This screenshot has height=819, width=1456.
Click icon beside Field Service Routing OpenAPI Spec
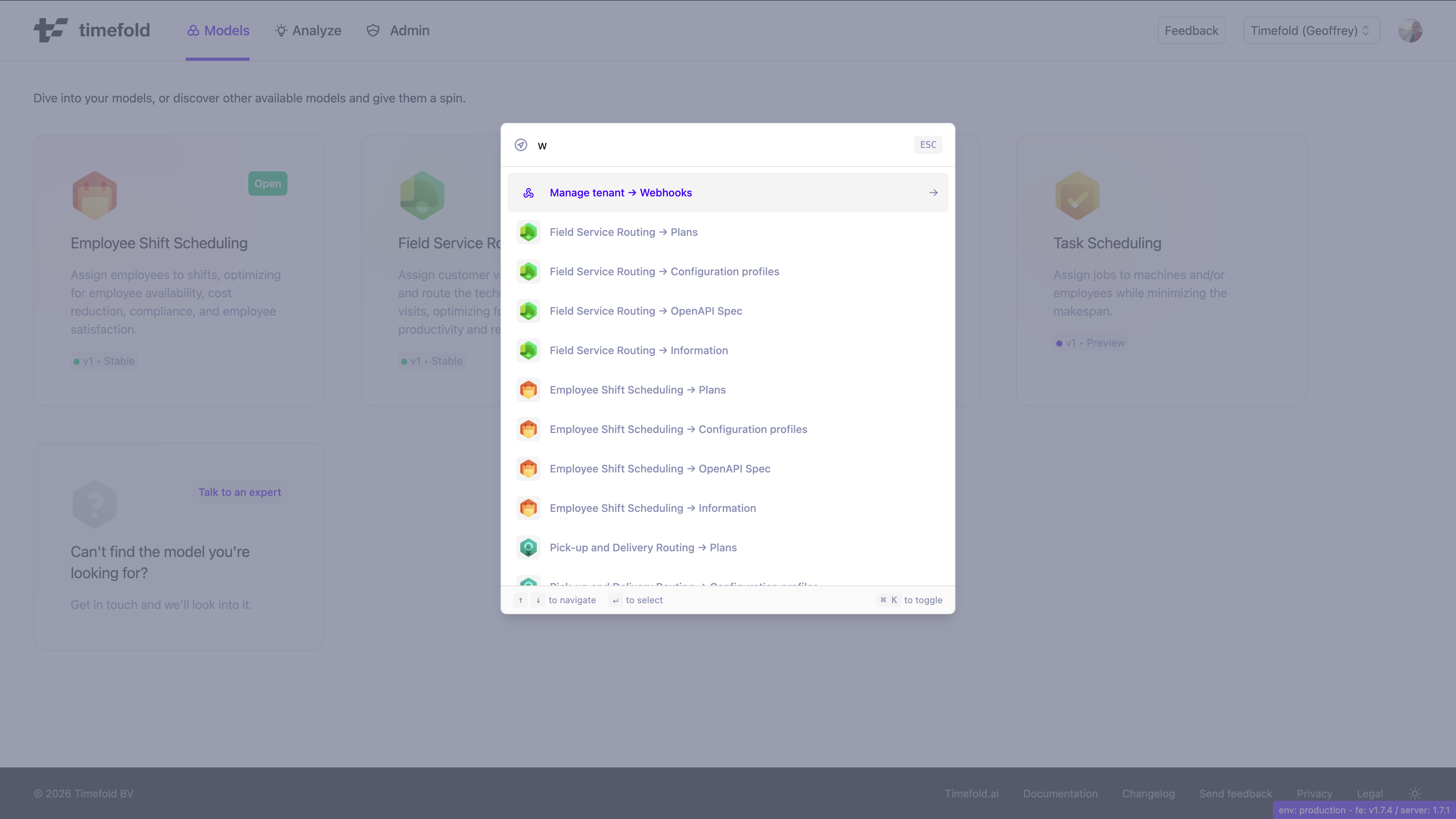pos(529,311)
